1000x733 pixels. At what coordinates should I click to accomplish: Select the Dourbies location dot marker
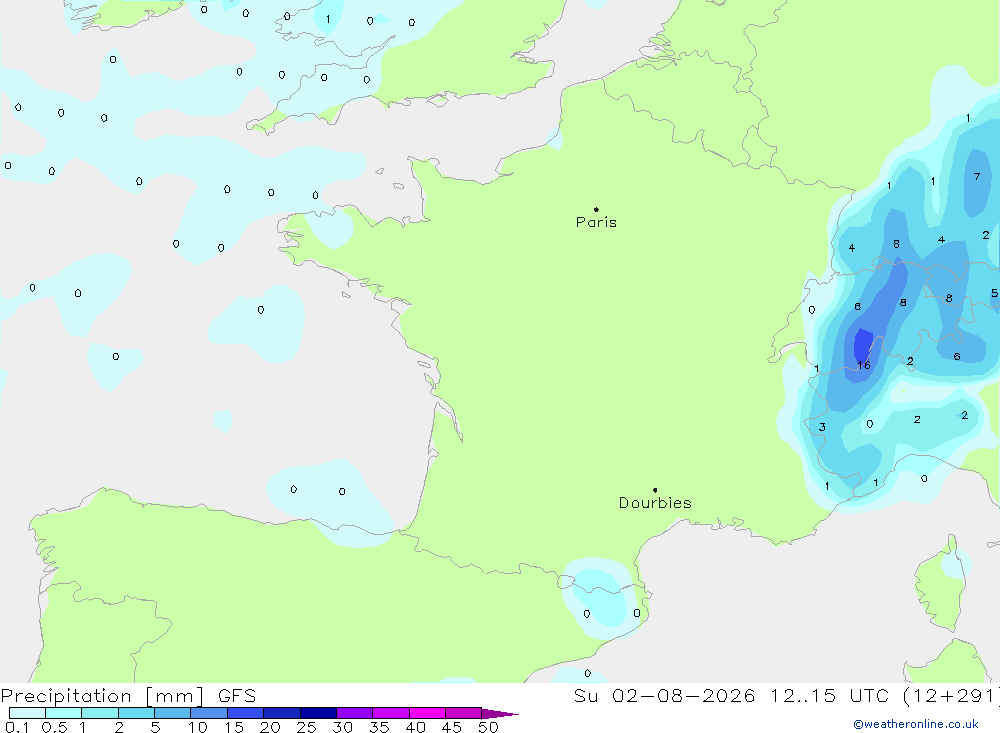click(x=655, y=490)
